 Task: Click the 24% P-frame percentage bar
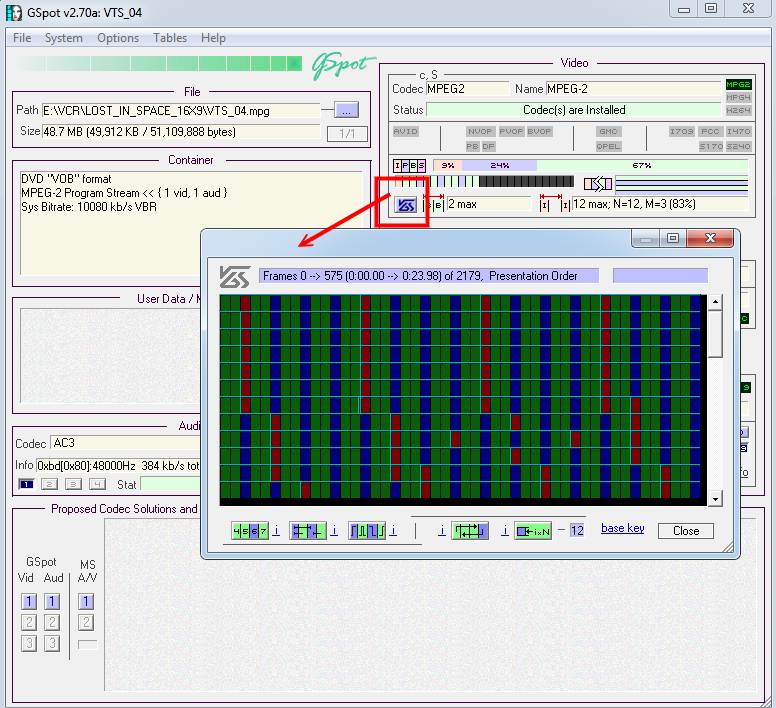click(x=500, y=165)
